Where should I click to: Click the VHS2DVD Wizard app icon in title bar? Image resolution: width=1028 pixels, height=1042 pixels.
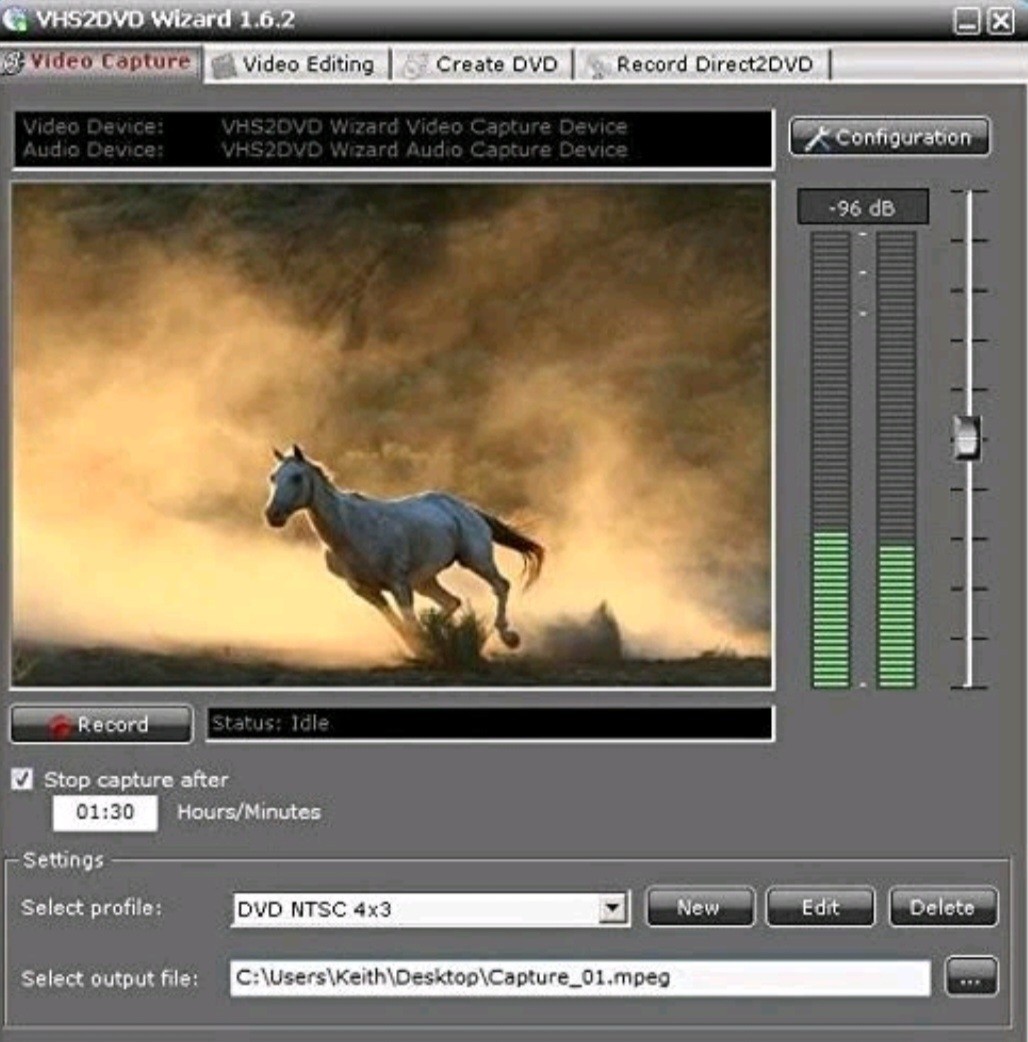[15, 19]
